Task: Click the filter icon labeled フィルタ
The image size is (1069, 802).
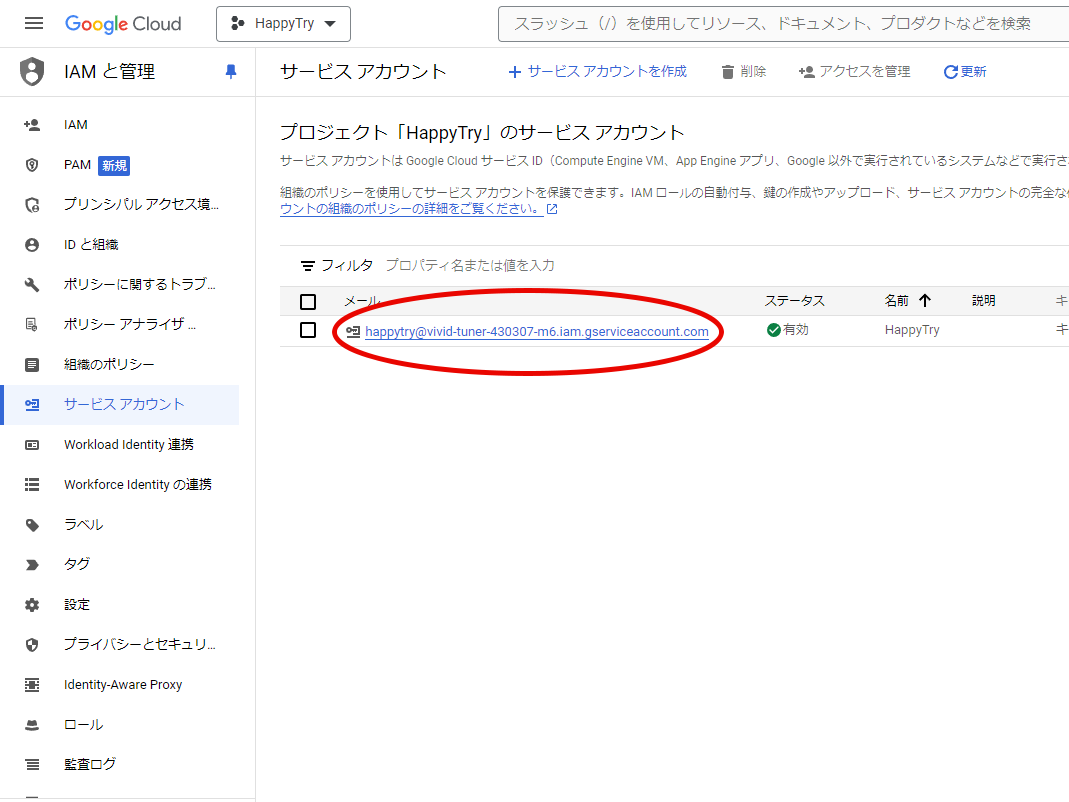Action: click(x=308, y=266)
